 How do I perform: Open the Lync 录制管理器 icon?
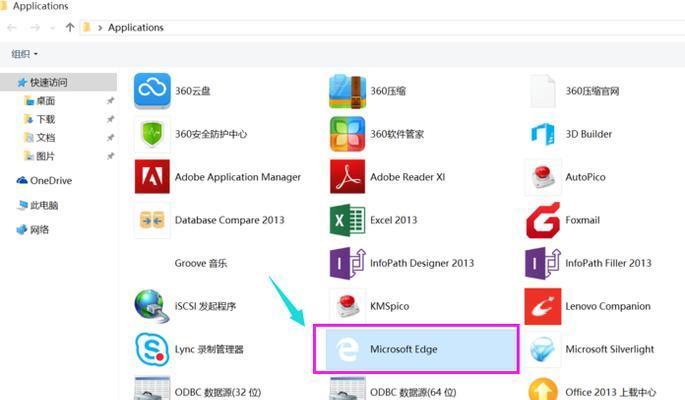click(x=152, y=349)
